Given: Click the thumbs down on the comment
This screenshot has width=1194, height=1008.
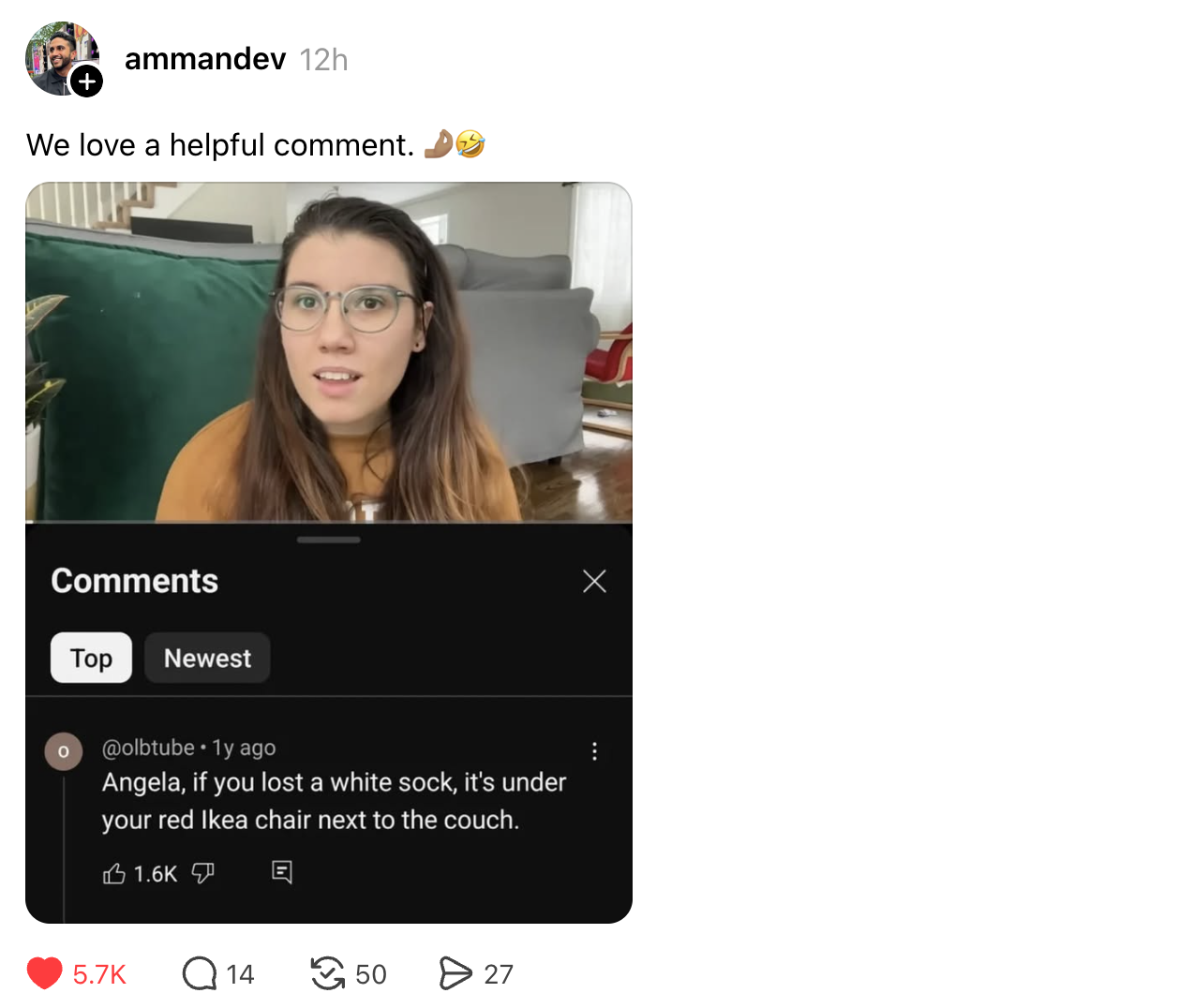Looking at the screenshot, I should point(202,873).
